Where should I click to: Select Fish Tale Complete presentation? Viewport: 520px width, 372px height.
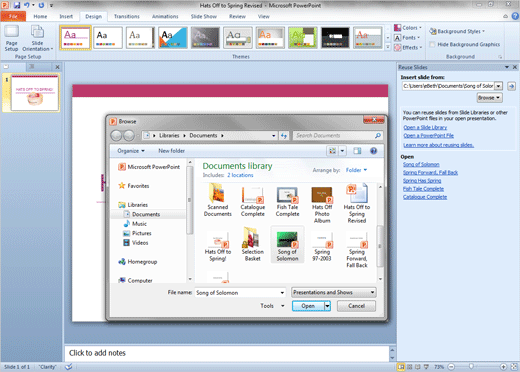pos(287,201)
